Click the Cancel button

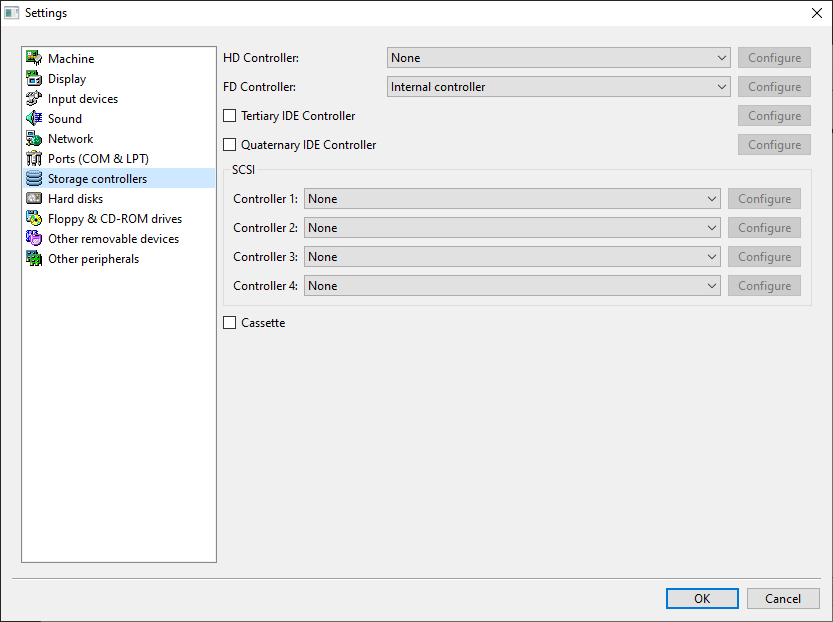pos(783,598)
